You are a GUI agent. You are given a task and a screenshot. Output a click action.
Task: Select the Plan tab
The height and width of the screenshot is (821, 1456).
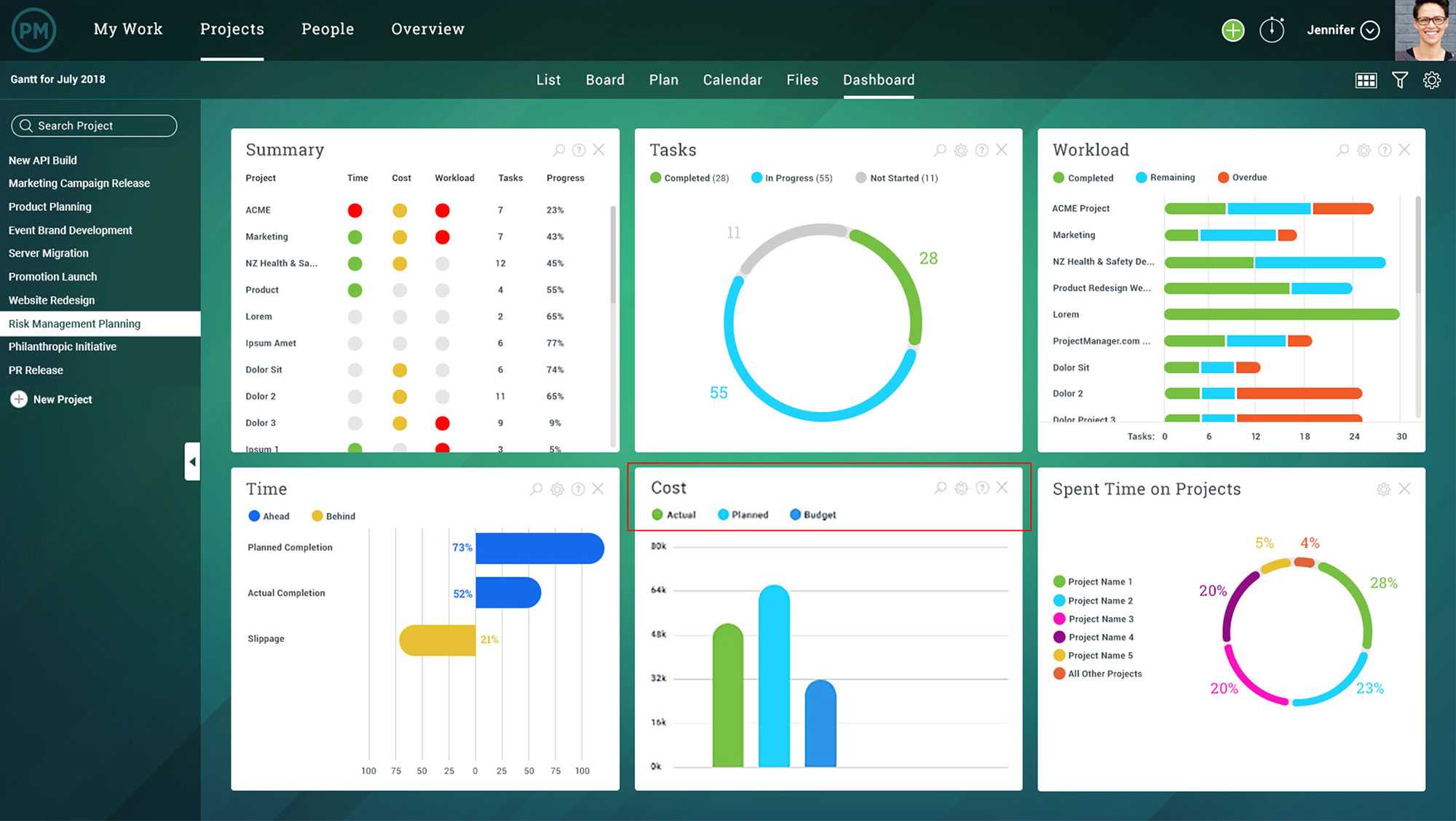pos(663,79)
